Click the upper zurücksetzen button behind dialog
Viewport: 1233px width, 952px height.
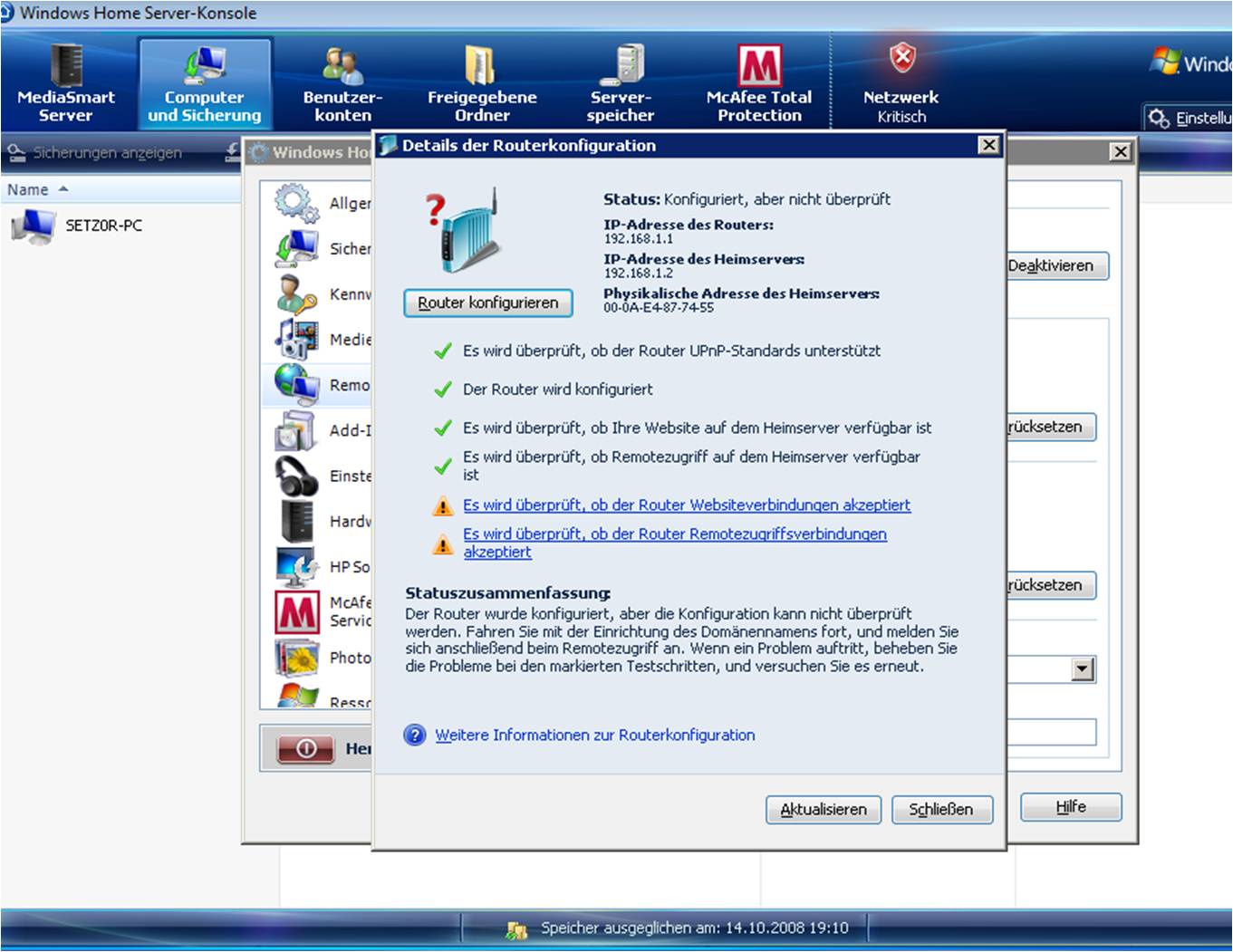click(x=1051, y=427)
